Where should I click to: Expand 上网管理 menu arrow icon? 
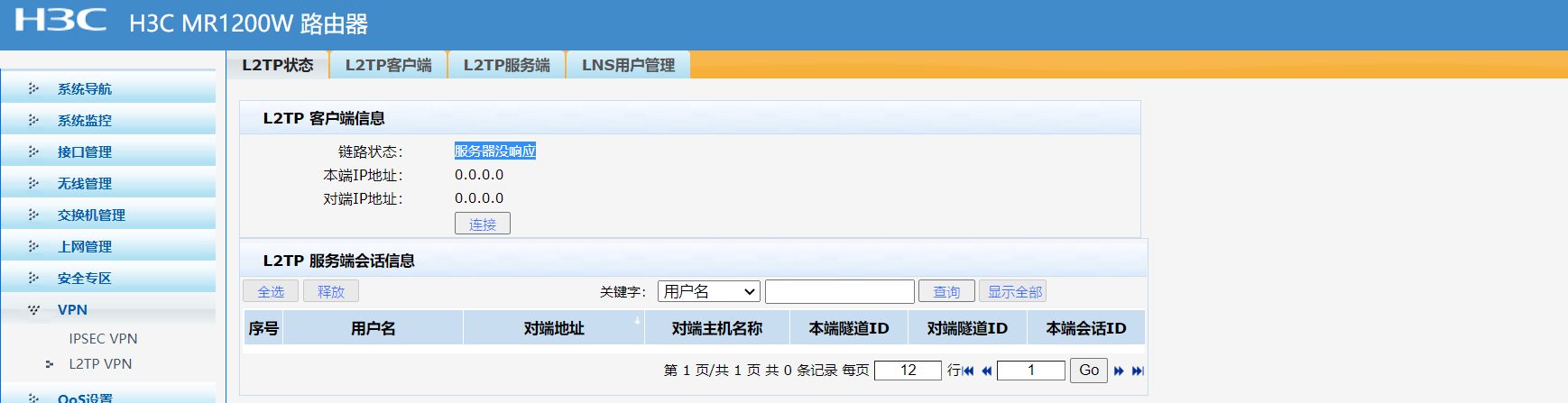click(33, 246)
